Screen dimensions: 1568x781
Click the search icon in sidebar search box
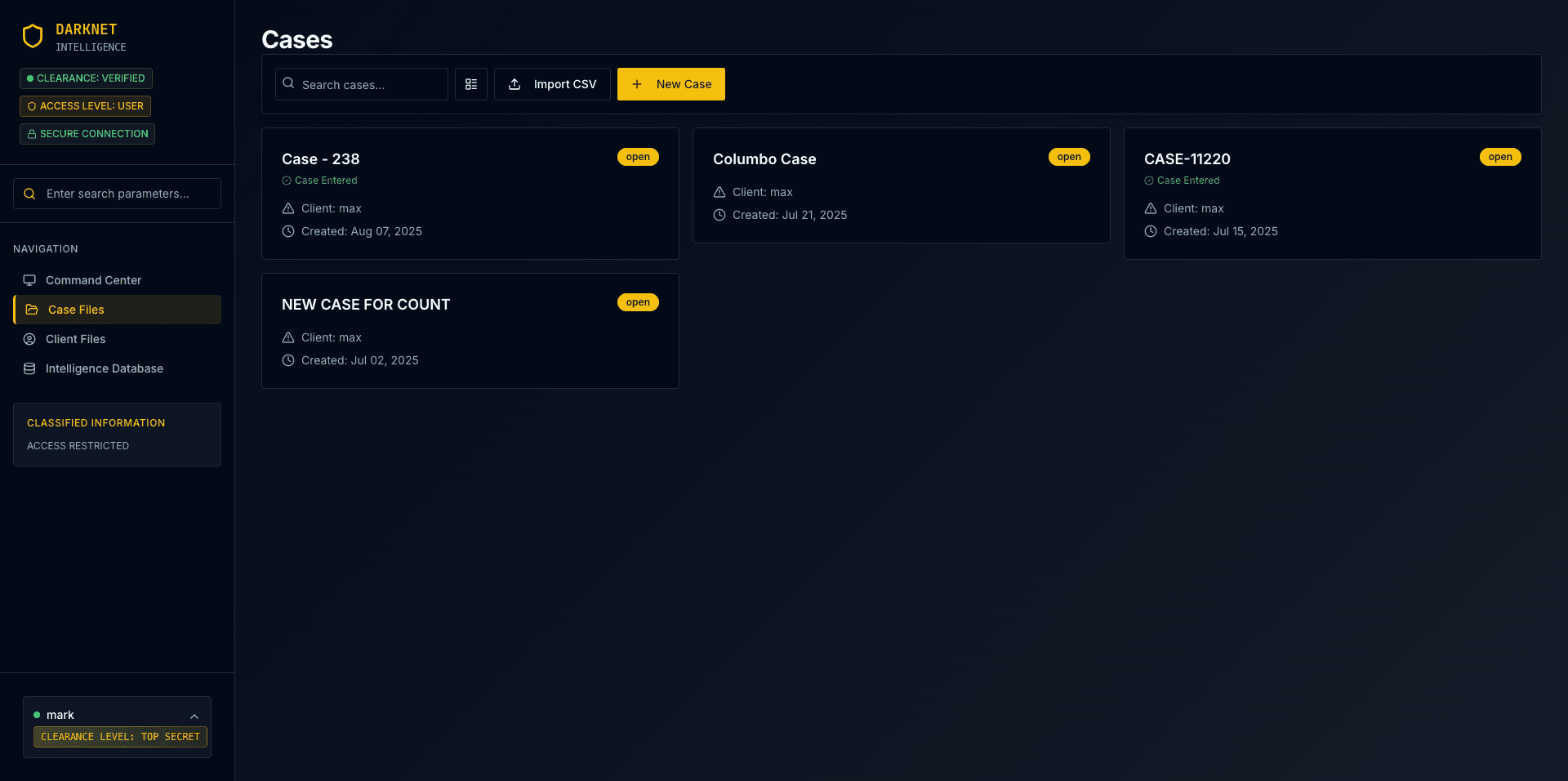point(29,194)
